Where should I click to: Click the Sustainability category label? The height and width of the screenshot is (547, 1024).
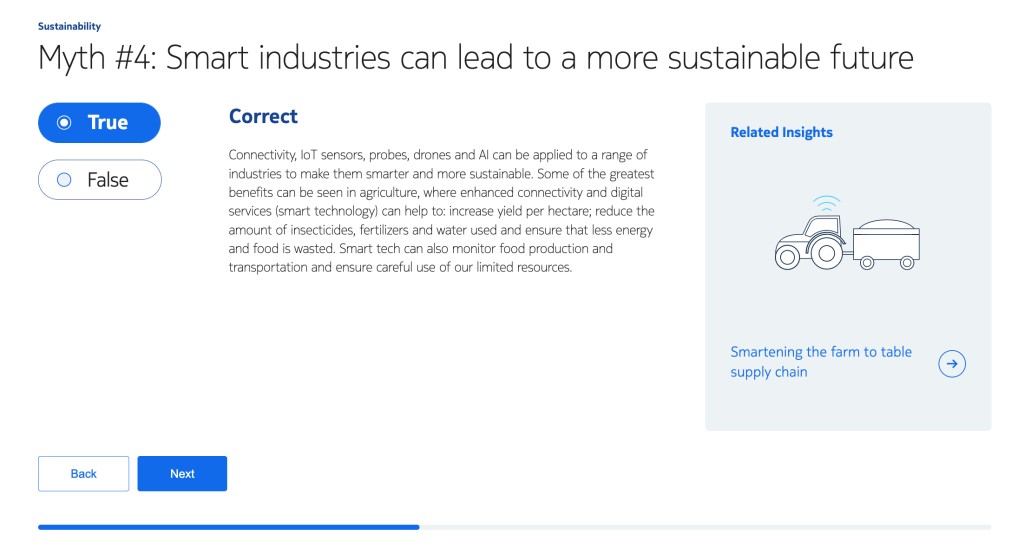pos(69,26)
